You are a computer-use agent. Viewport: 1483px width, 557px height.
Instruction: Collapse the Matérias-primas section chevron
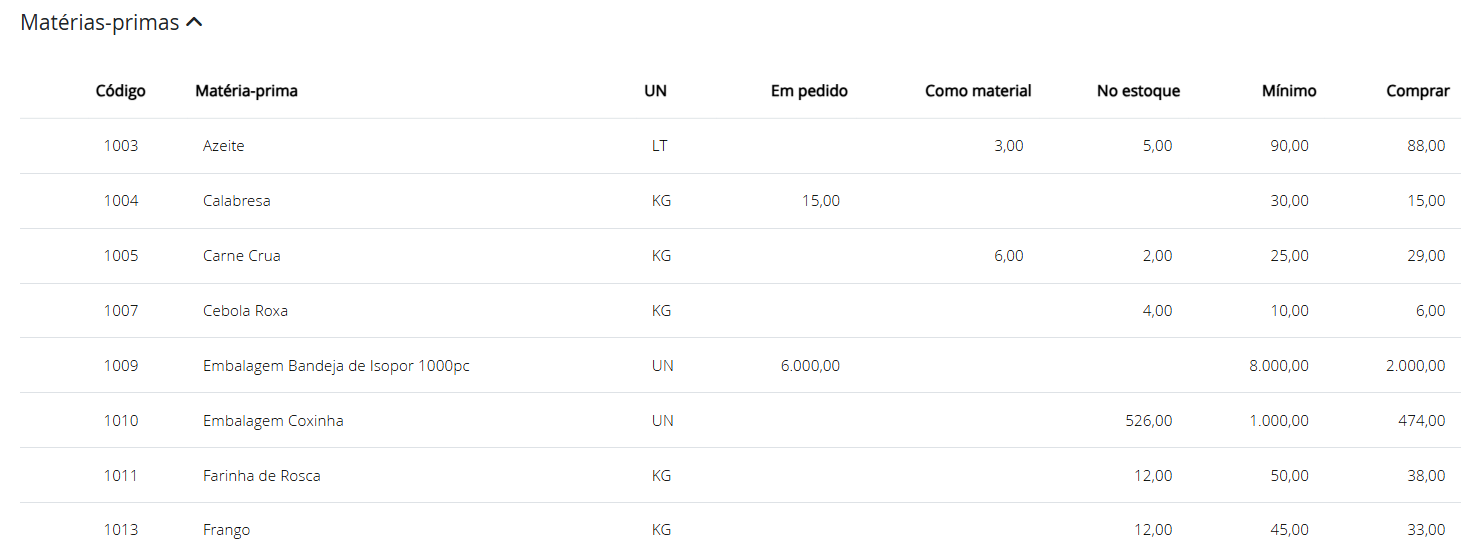(x=194, y=23)
